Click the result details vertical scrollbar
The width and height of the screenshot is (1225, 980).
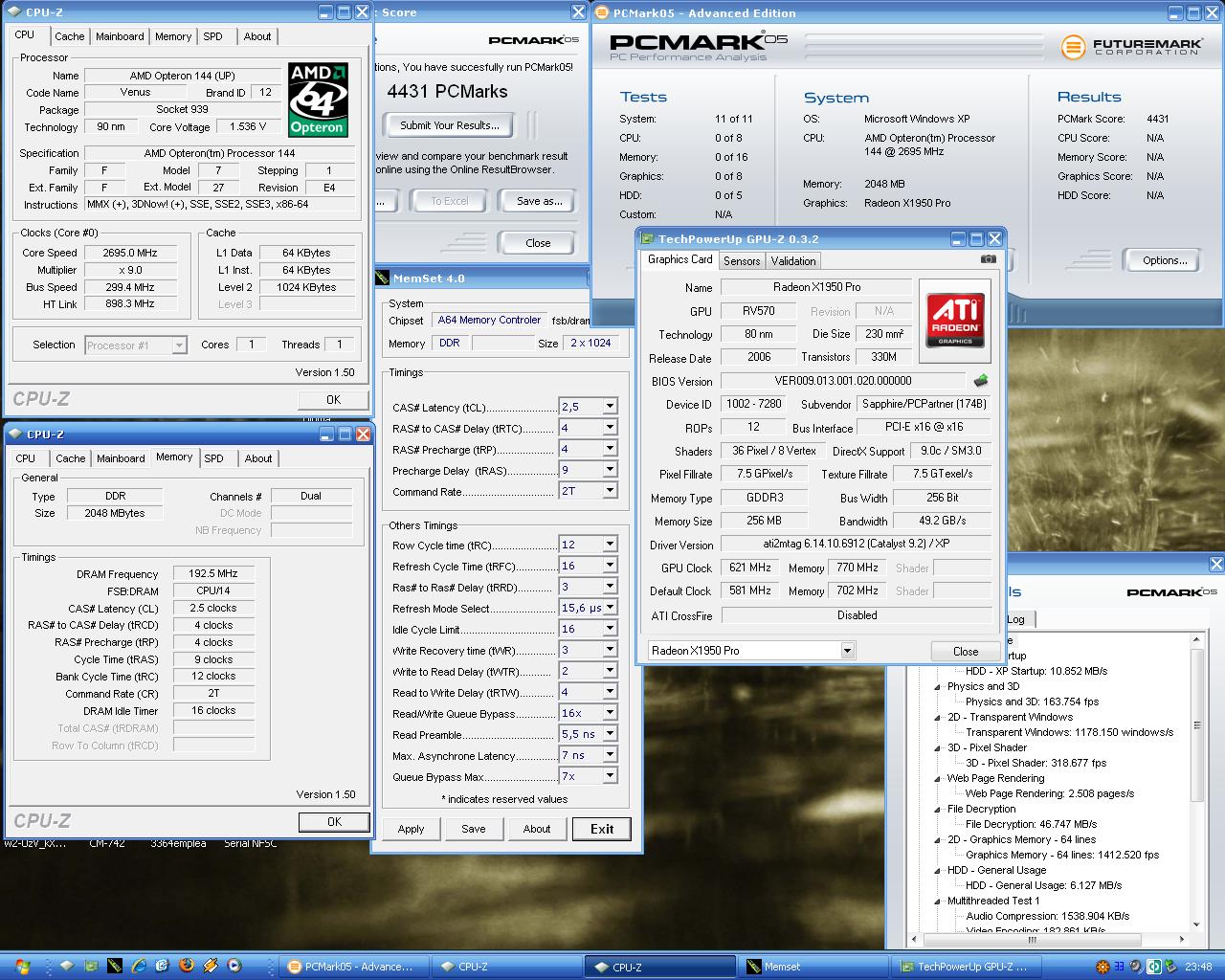(x=1196, y=782)
